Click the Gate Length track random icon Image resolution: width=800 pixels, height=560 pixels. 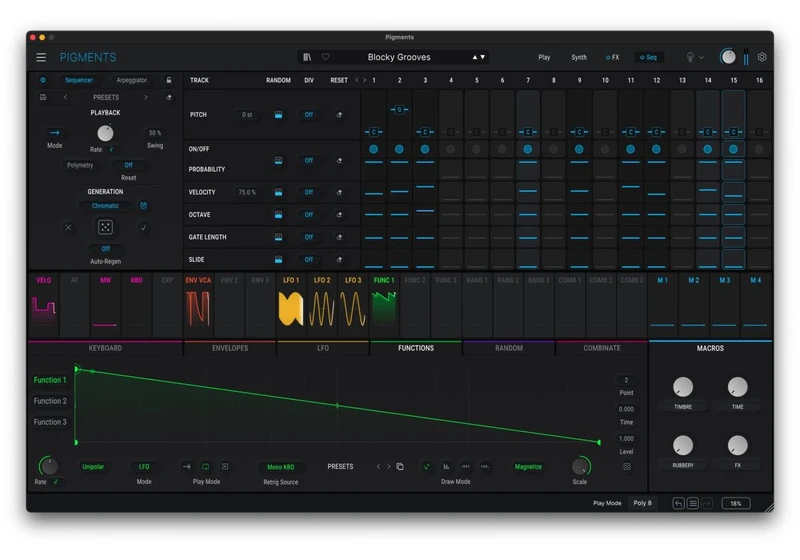(279, 237)
